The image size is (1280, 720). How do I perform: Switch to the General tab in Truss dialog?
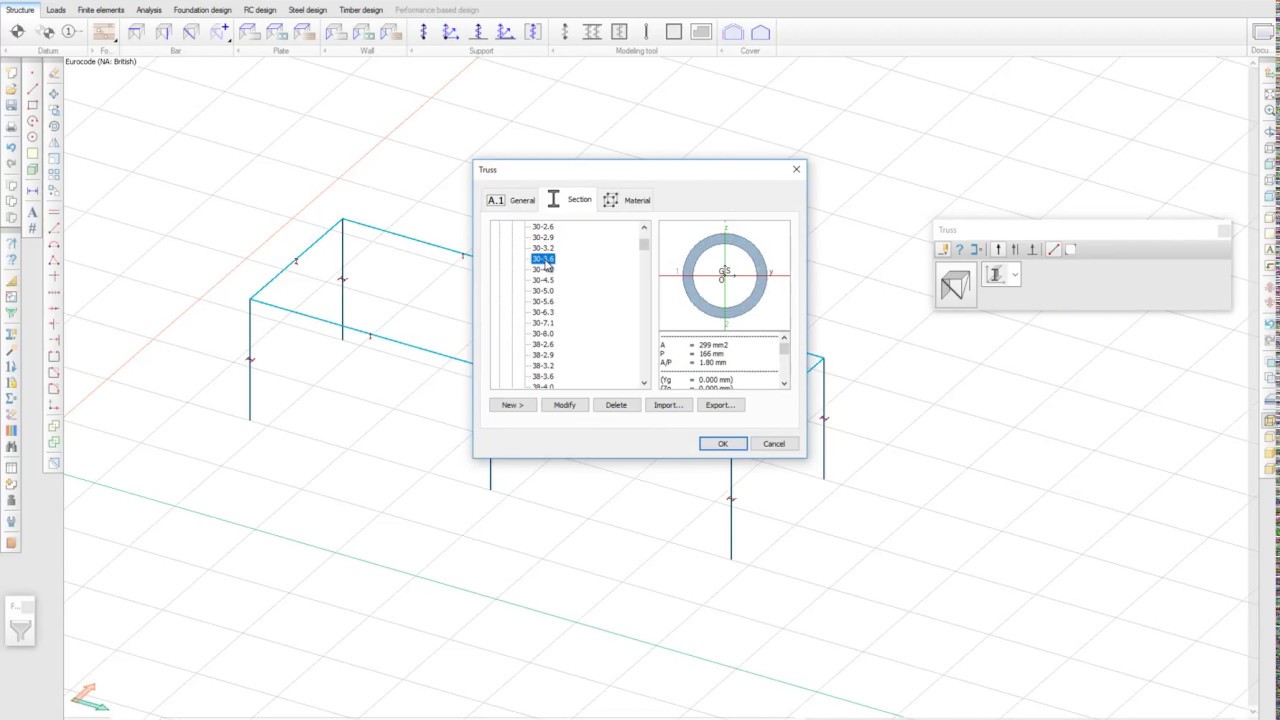(x=511, y=200)
